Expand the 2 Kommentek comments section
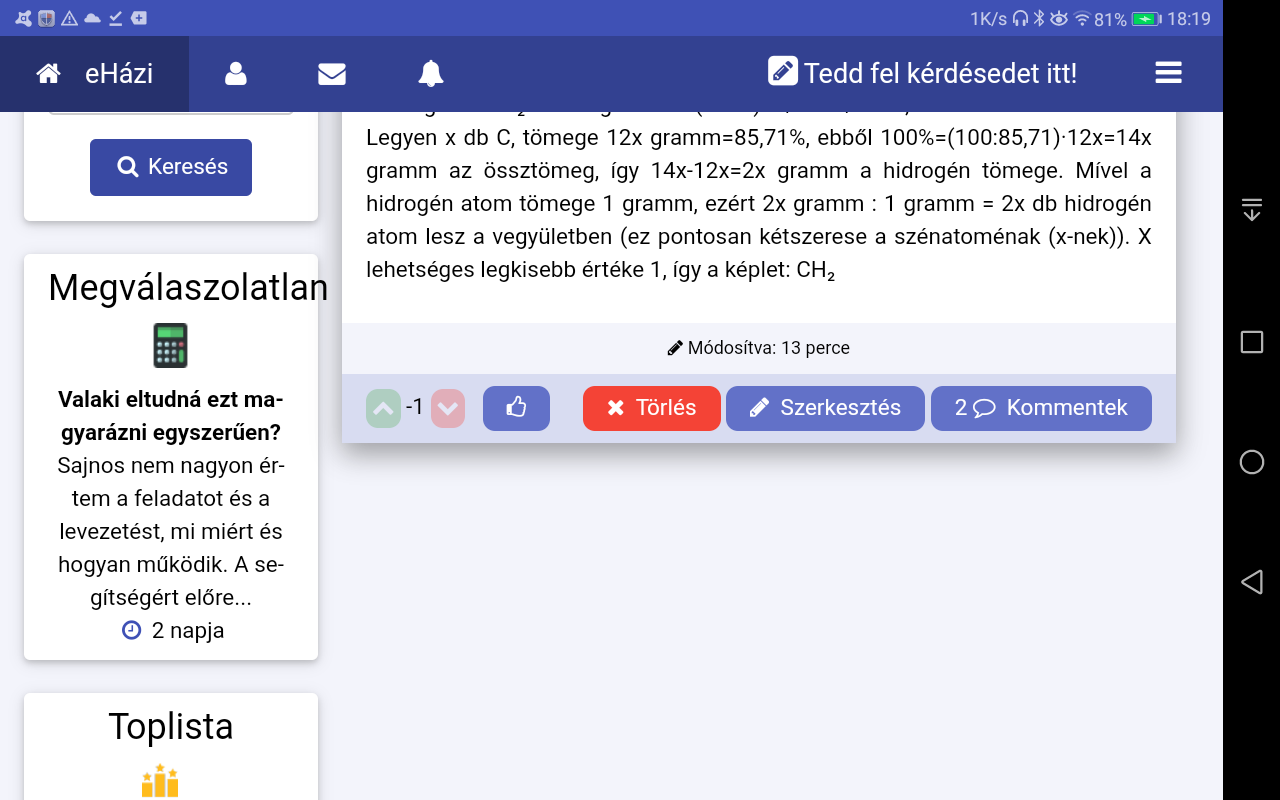This screenshot has width=1280, height=800. point(1041,408)
